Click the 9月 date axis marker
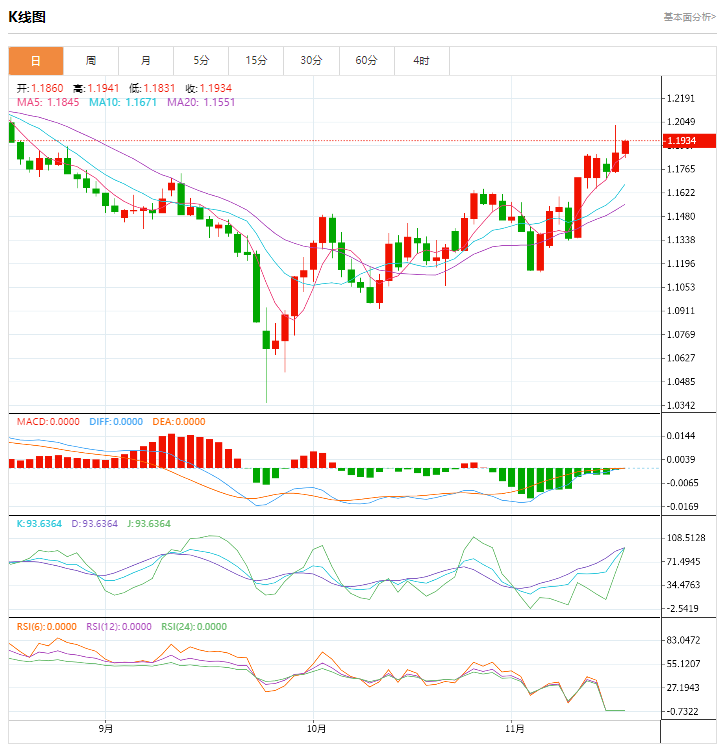 [x=106, y=729]
